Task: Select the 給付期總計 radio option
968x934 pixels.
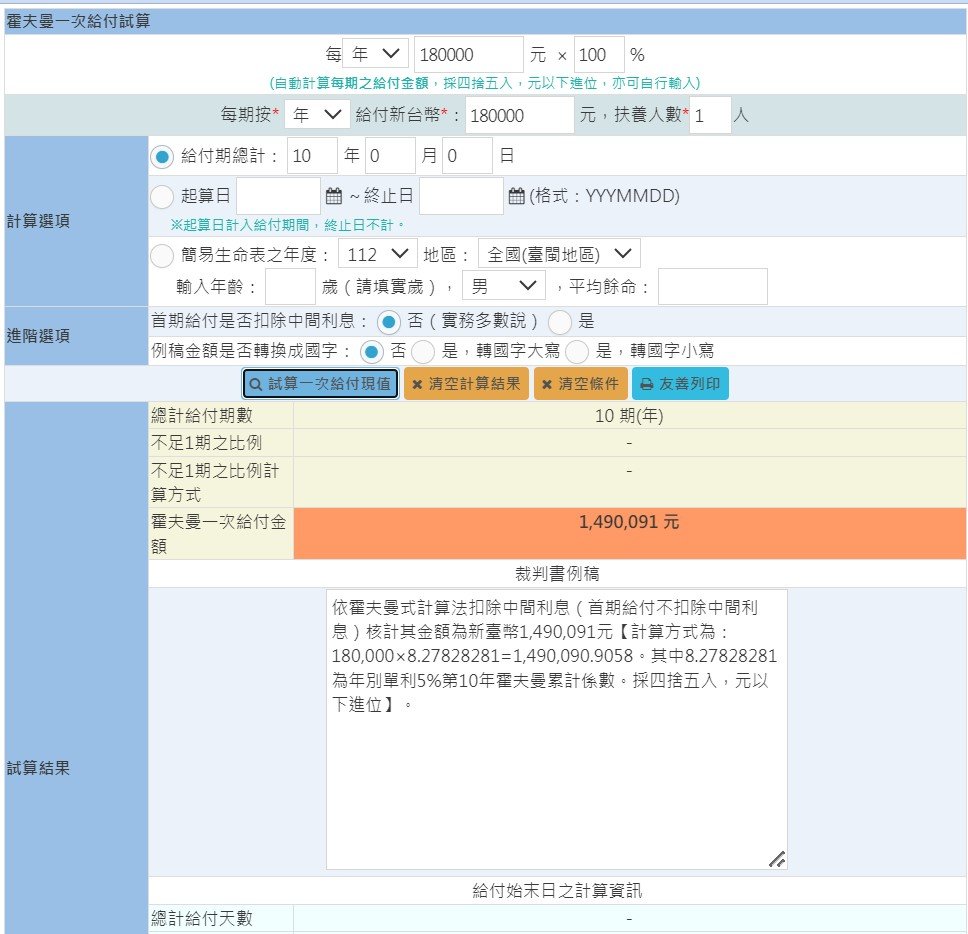Action: [x=161, y=155]
